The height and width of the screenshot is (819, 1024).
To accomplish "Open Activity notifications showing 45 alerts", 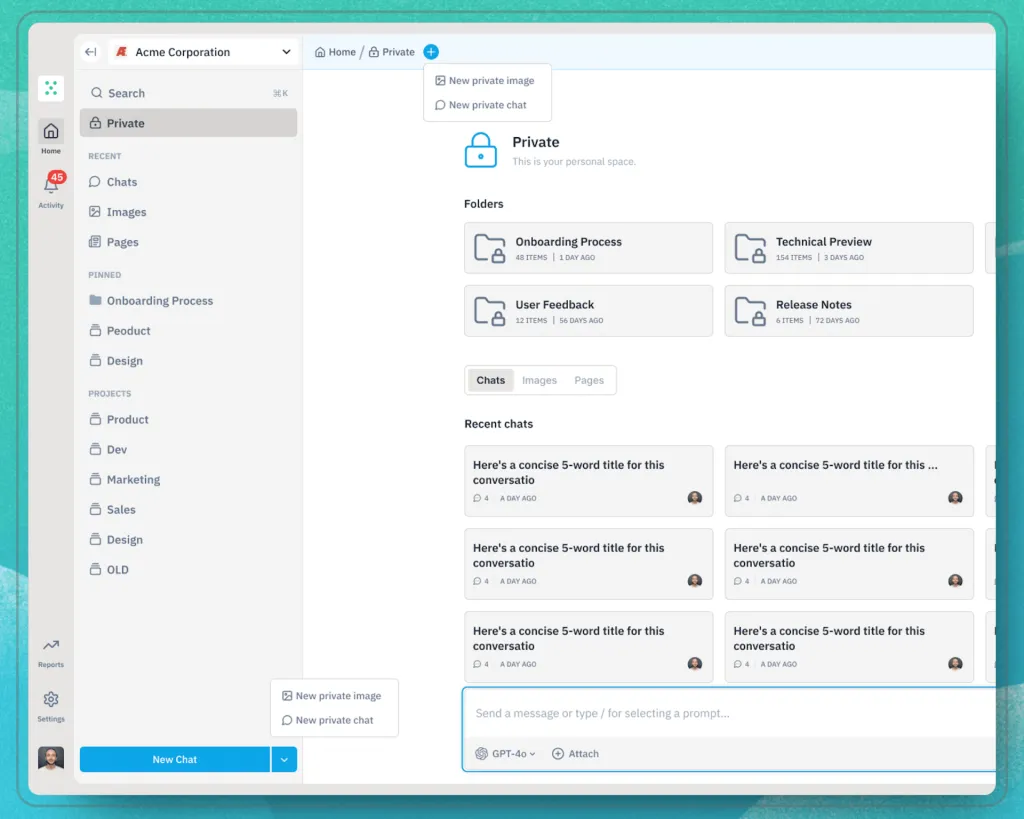I will pyautogui.click(x=50, y=190).
